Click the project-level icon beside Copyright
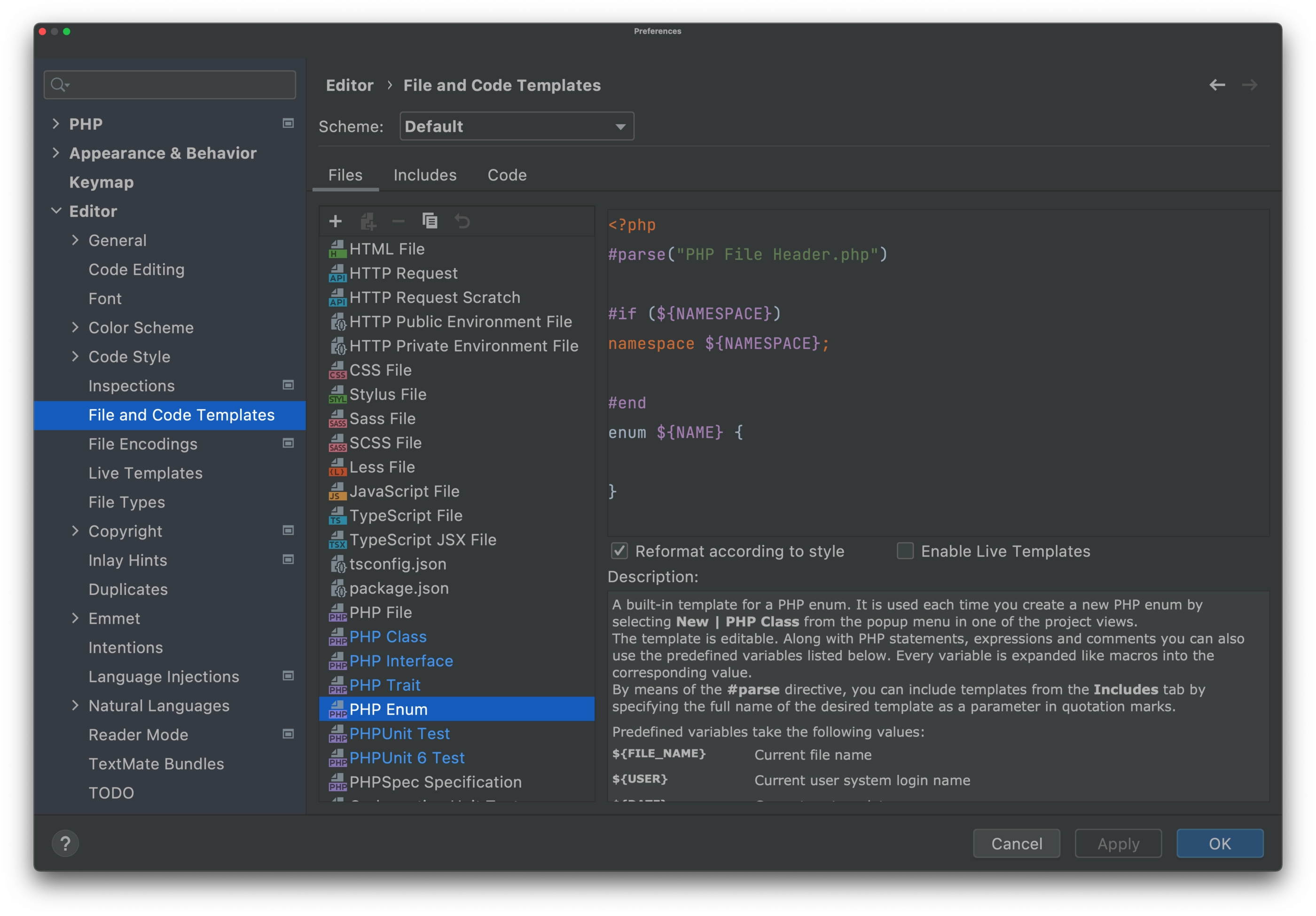Image resolution: width=1316 pixels, height=916 pixels. click(x=288, y=530)
